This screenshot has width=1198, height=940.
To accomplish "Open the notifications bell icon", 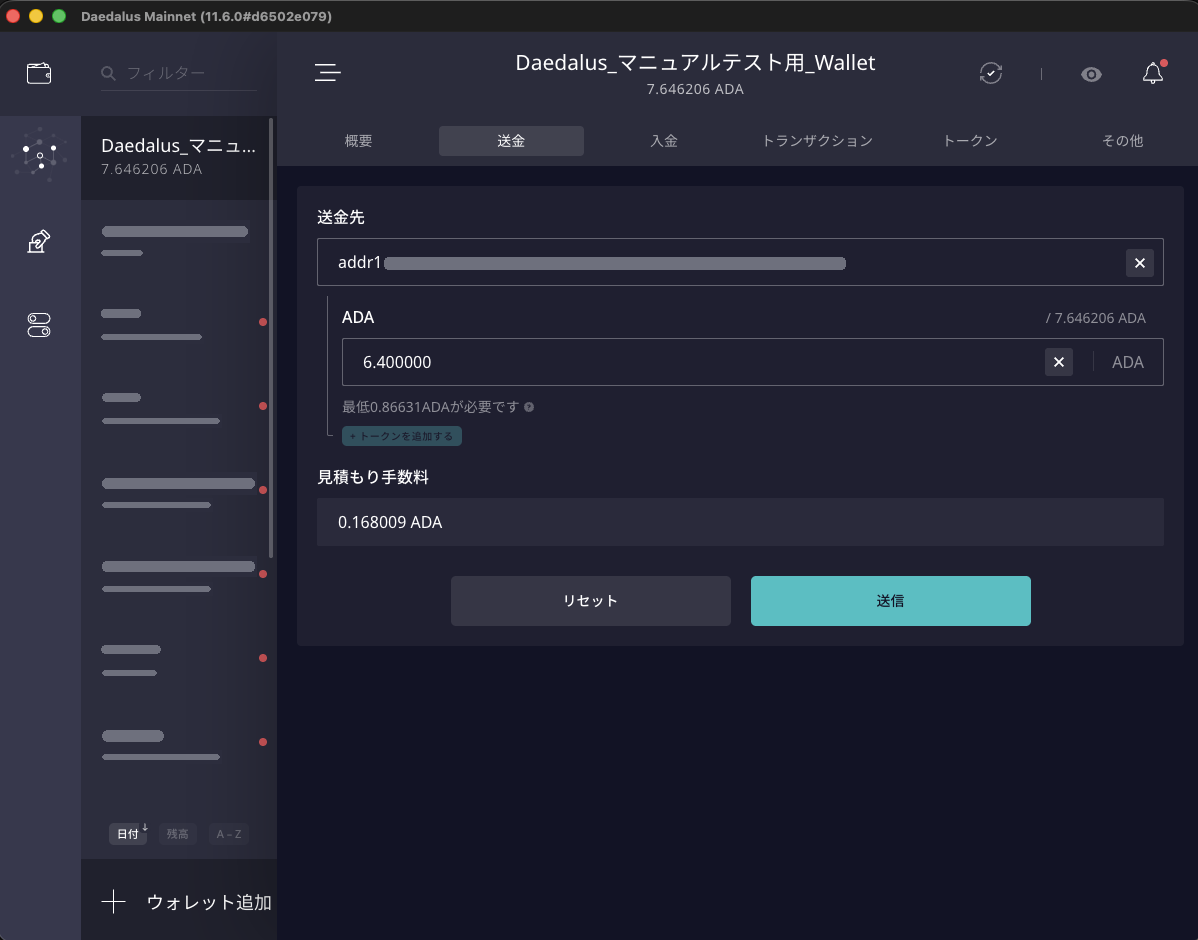I will point(1153,73).
